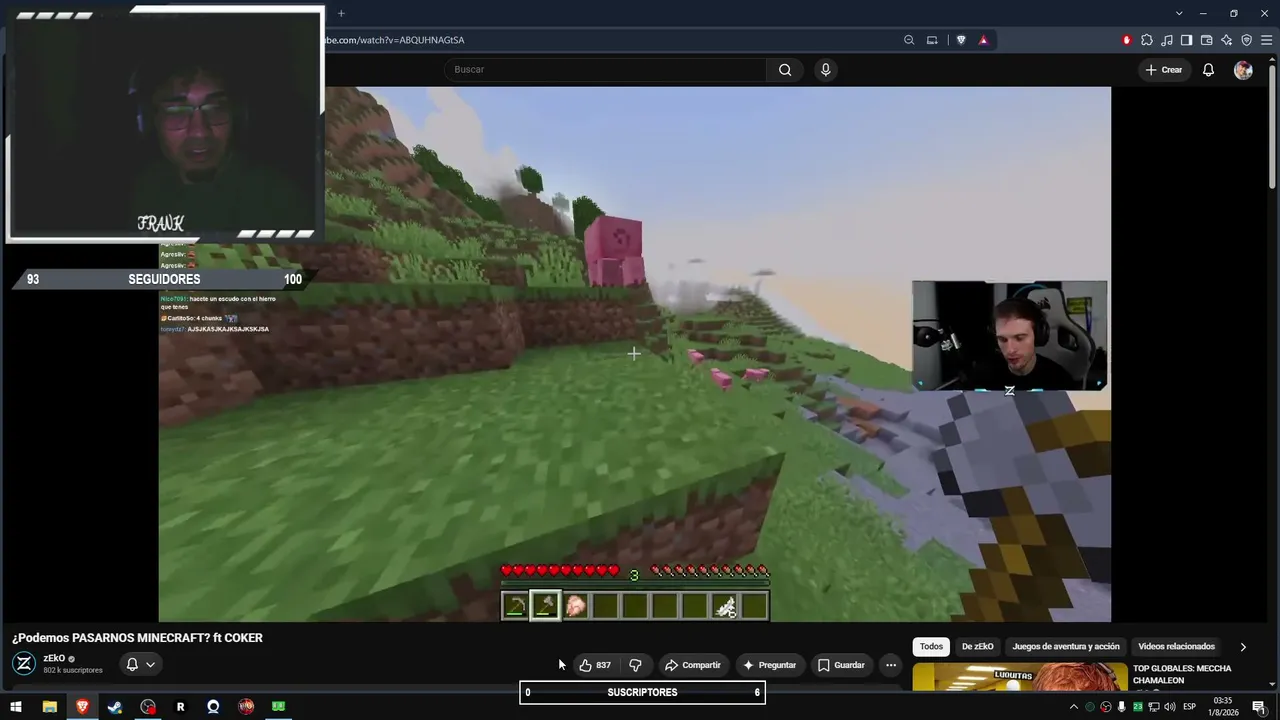Click the Crear button
This screenshot has width=1280, height=720.
coord(1164,70)
